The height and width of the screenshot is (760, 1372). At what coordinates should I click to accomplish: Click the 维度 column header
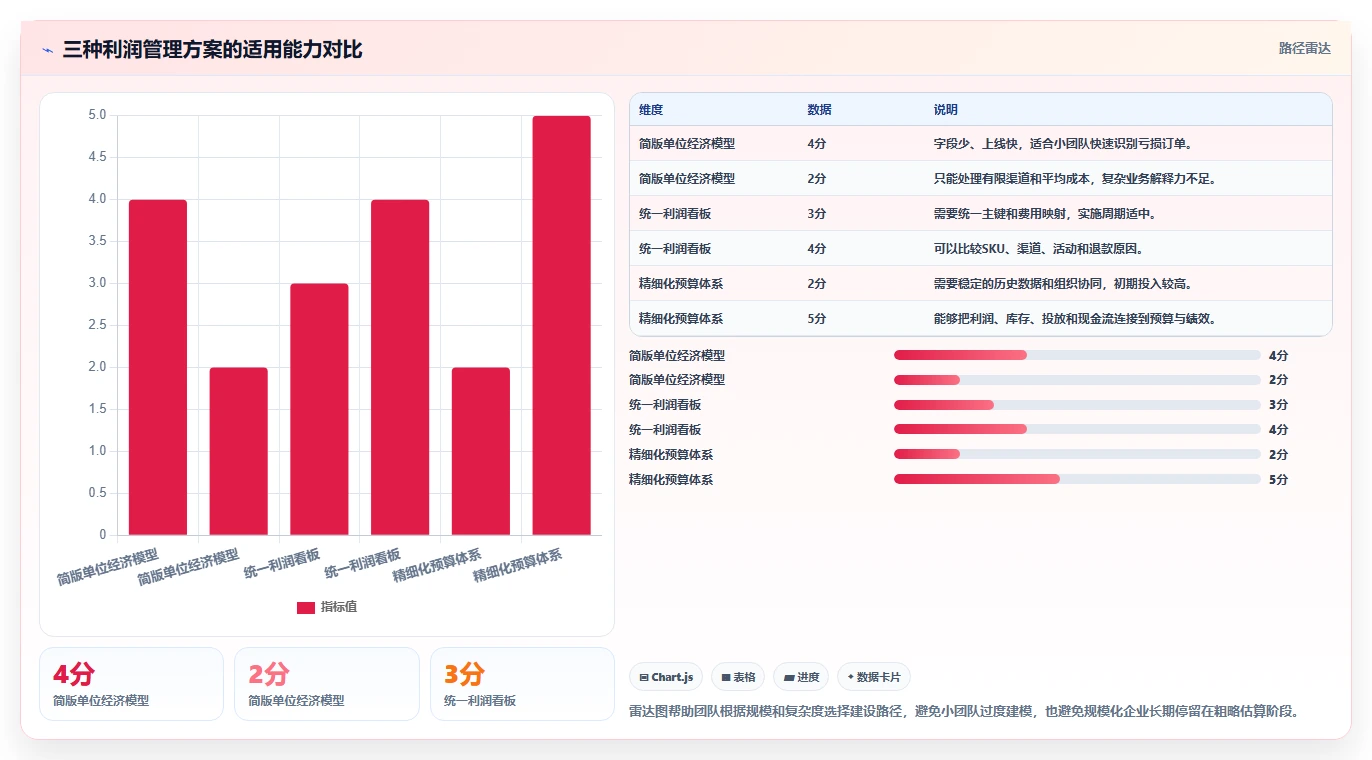651,110
